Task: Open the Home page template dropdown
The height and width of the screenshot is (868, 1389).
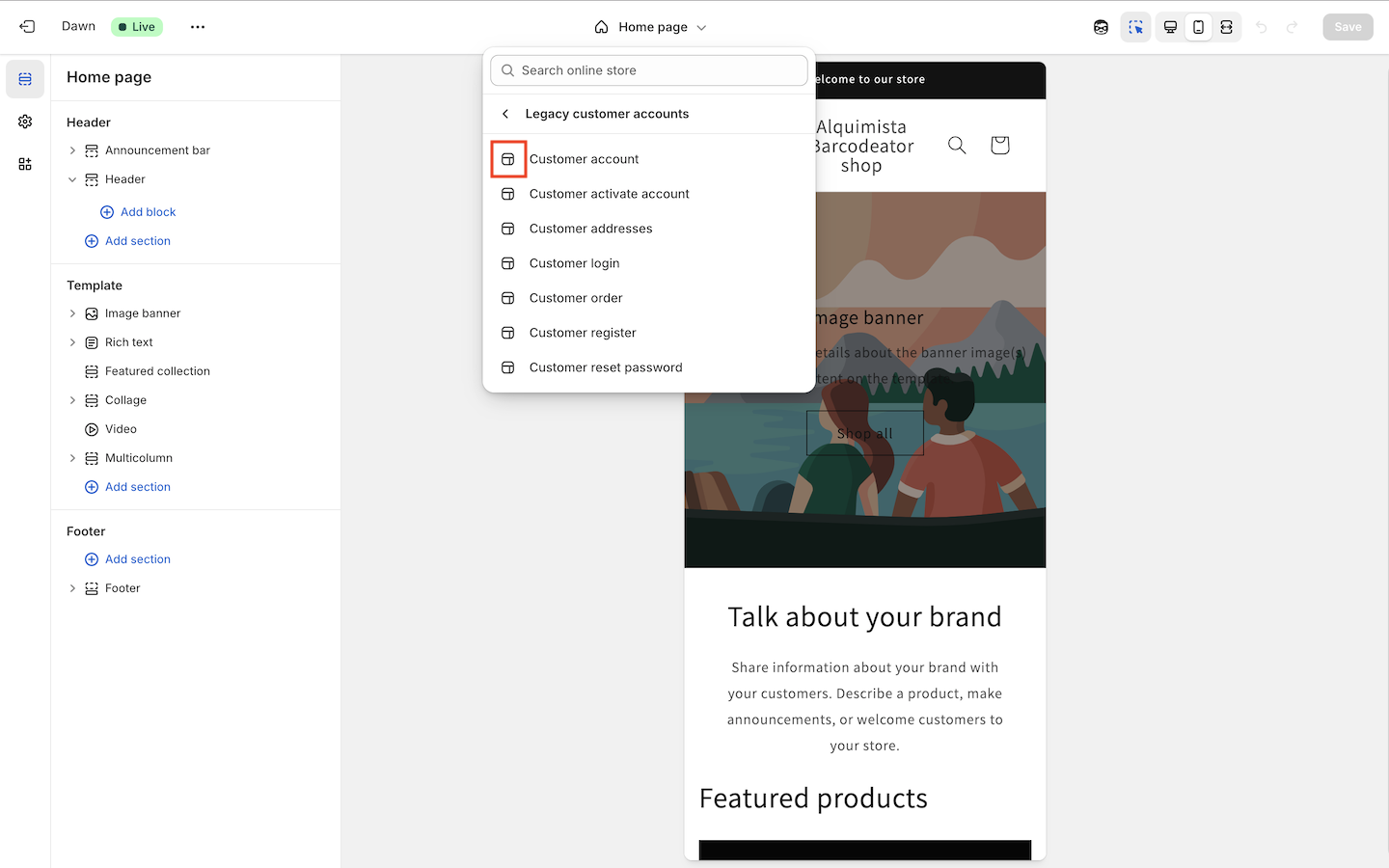Action: 651,27
